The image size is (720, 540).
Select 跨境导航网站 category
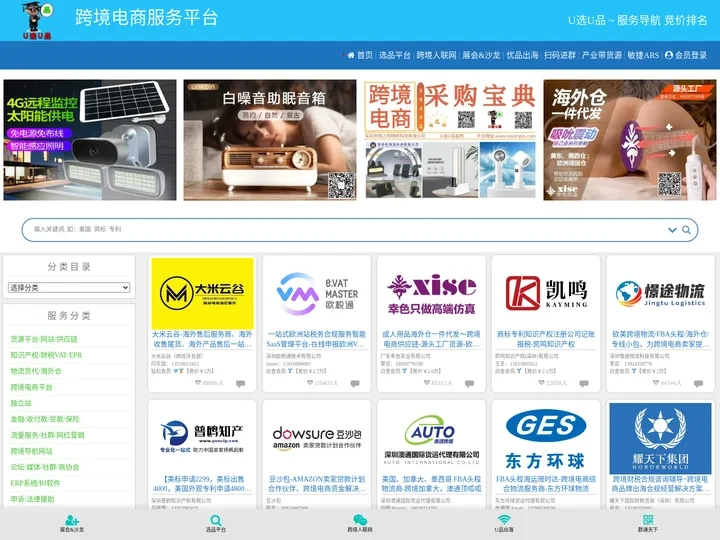point(31,451)
